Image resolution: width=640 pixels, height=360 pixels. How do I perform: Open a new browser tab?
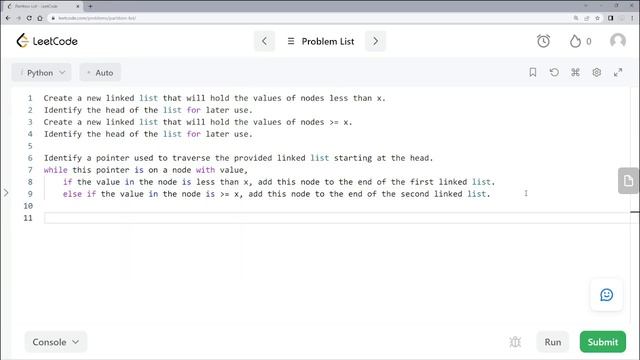coord(90,6)
